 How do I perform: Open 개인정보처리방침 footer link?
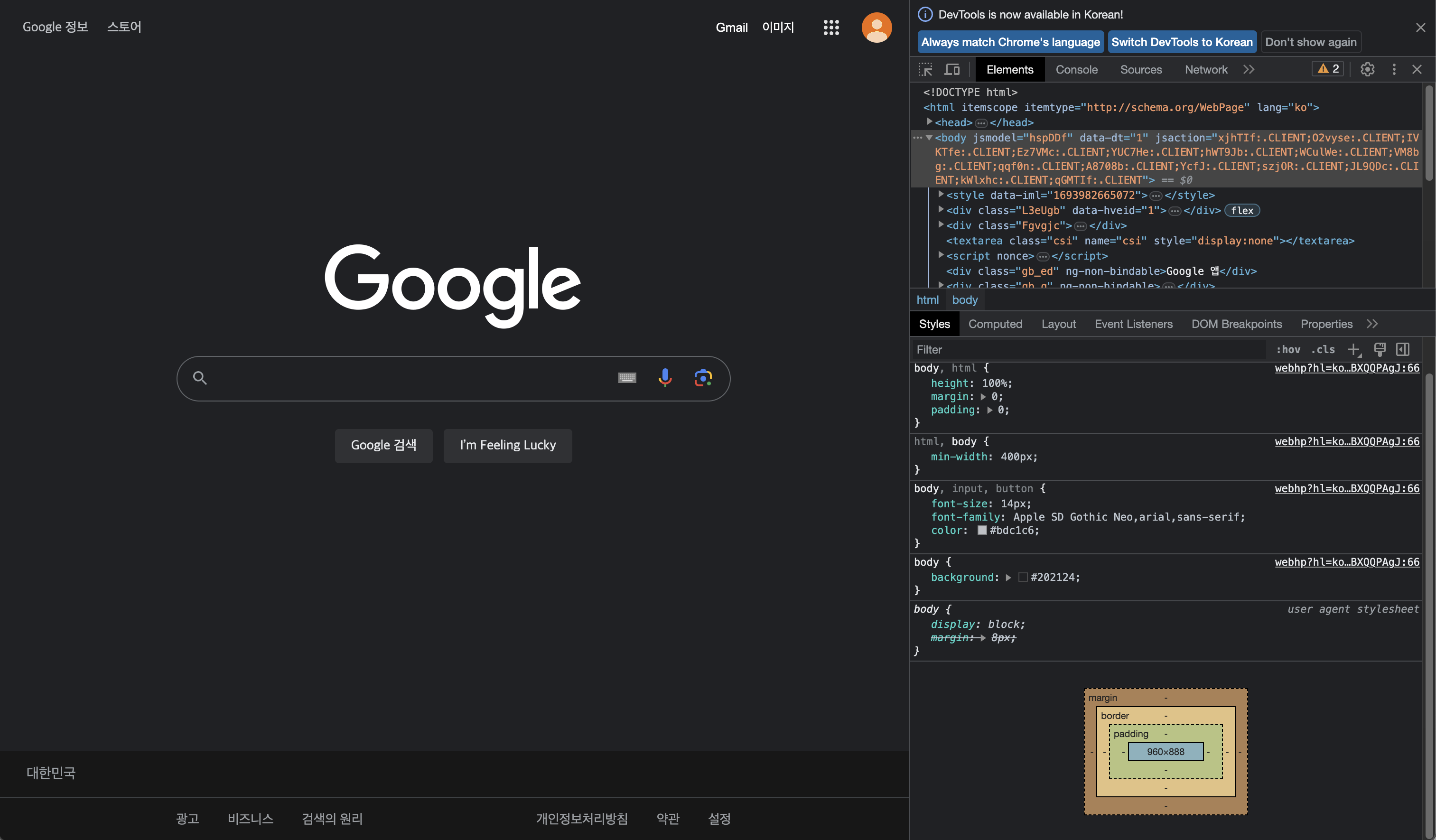[x=582, y=819]
